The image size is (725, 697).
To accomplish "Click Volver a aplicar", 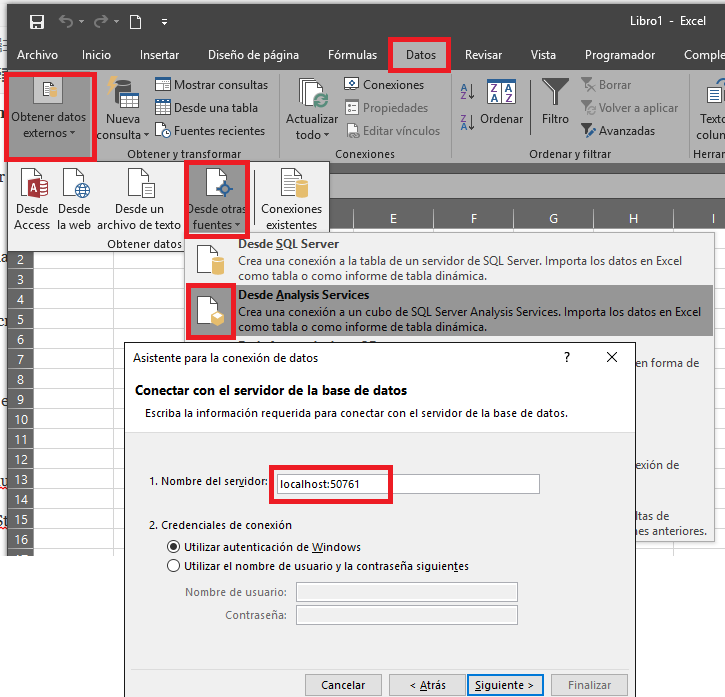I will [629, 108].
